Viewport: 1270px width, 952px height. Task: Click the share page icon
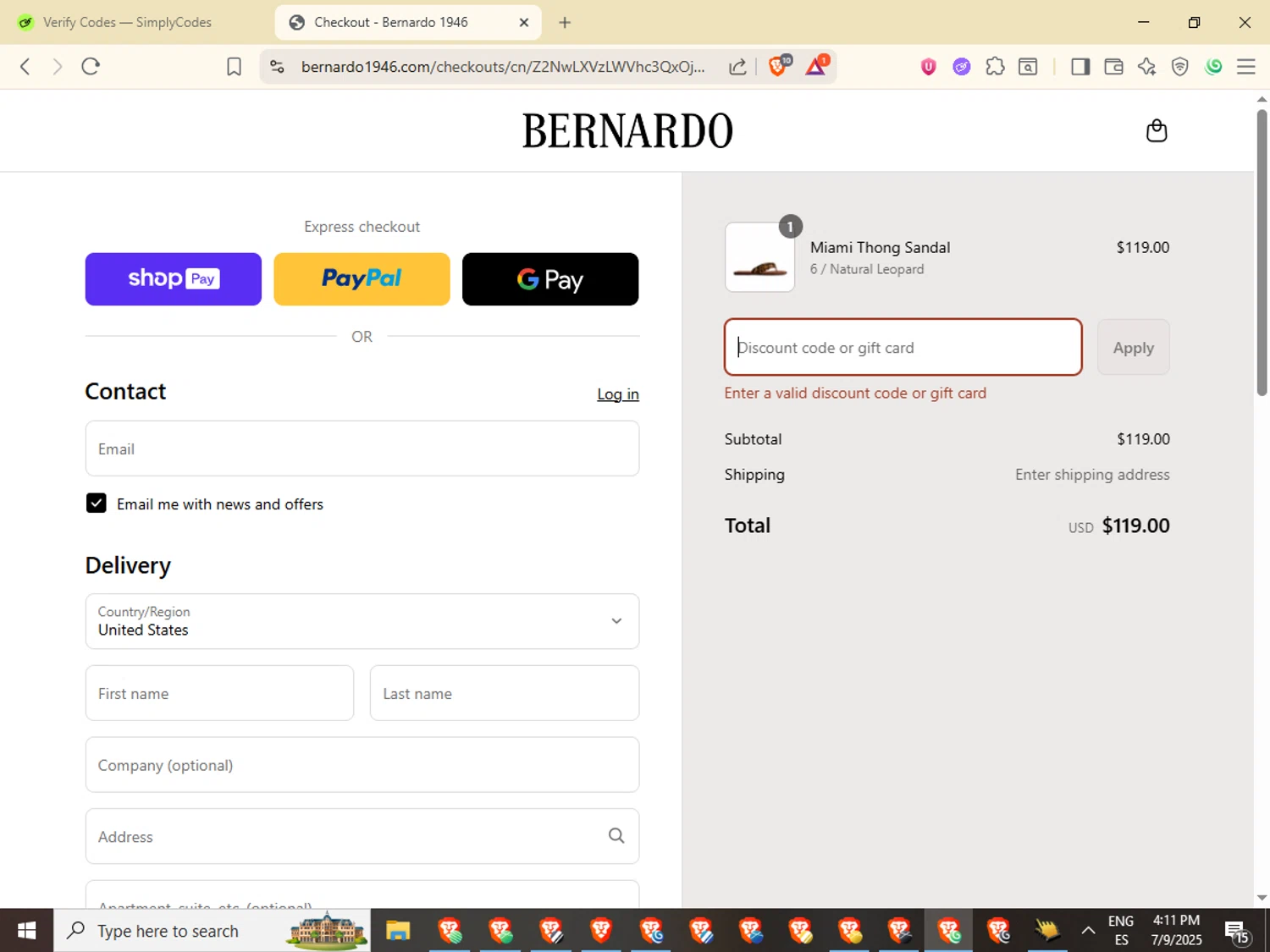737,67
